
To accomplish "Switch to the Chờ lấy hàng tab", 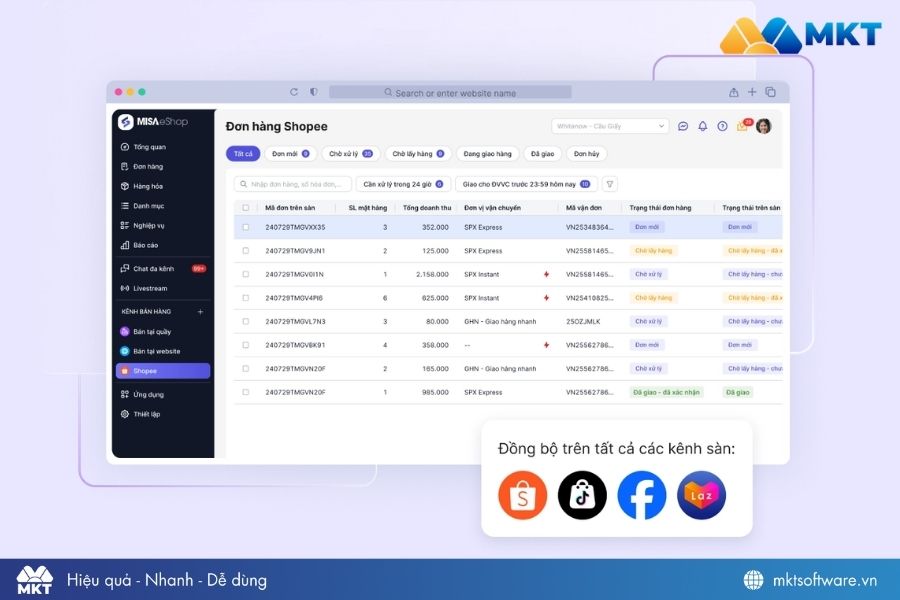I will pyautogui.click(x=417, y=153).
